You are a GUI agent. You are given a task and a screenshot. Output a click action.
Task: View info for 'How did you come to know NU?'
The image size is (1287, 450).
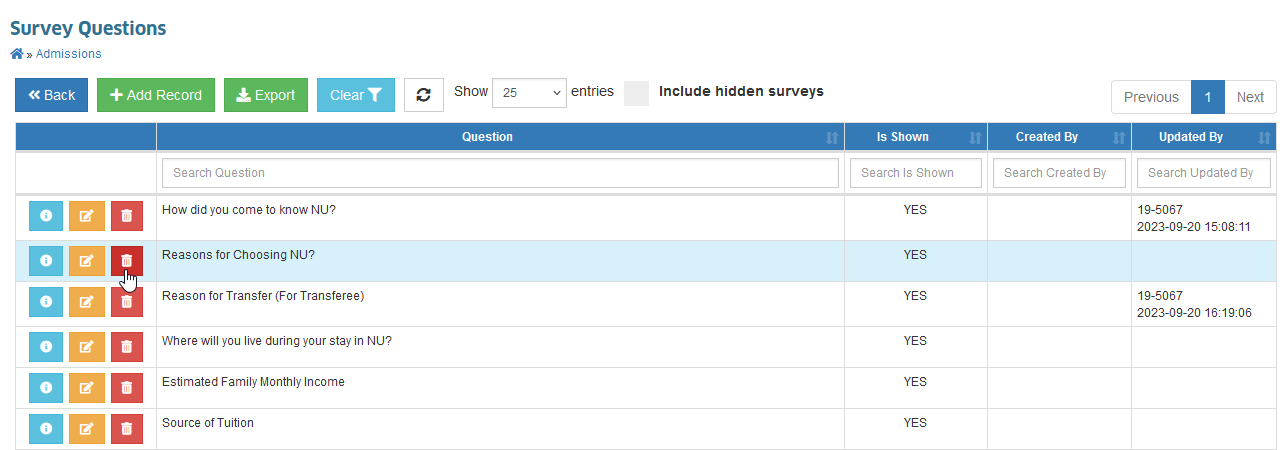tap(46, 216)
